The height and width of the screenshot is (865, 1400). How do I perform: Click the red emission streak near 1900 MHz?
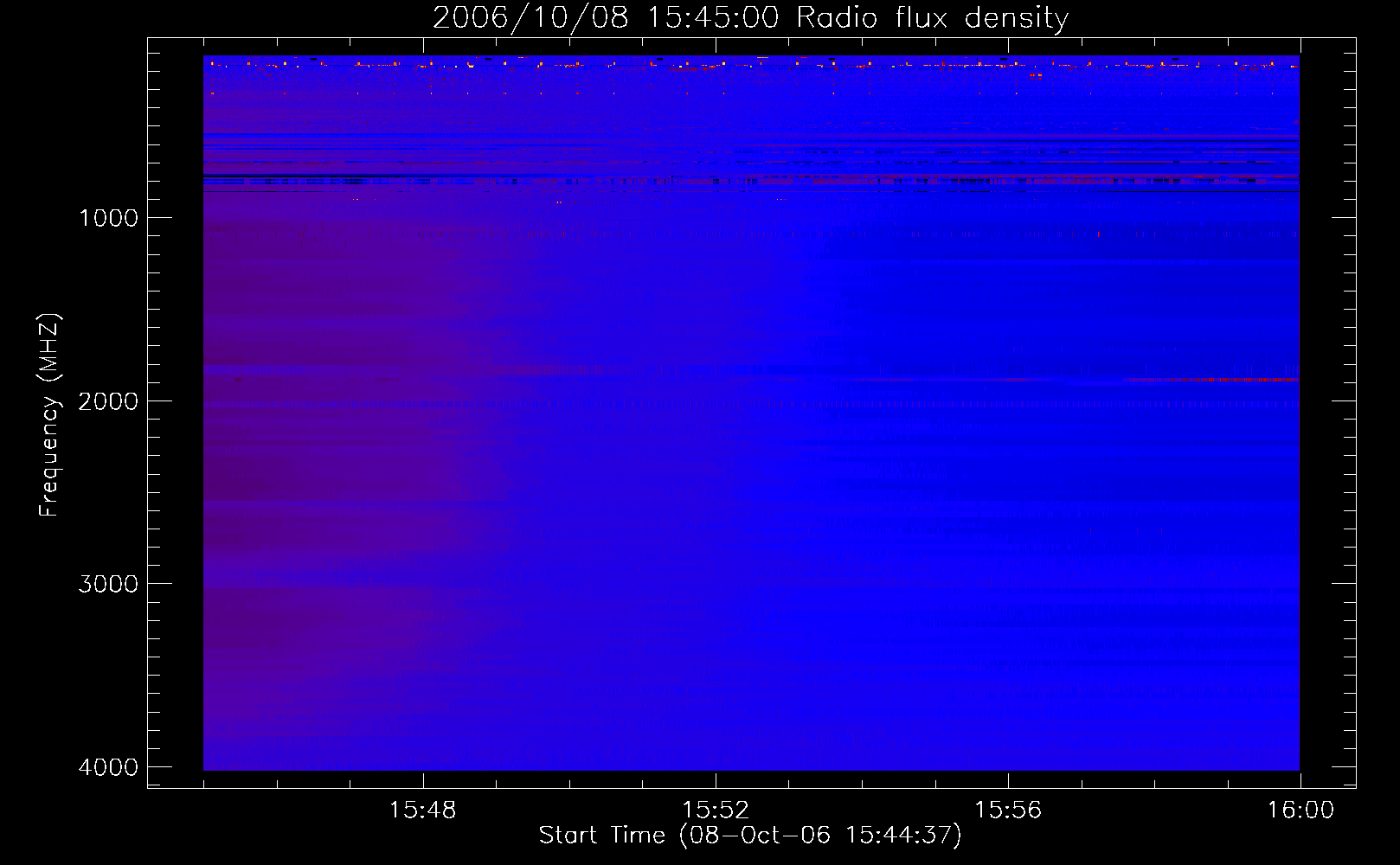click(1211, 380)
